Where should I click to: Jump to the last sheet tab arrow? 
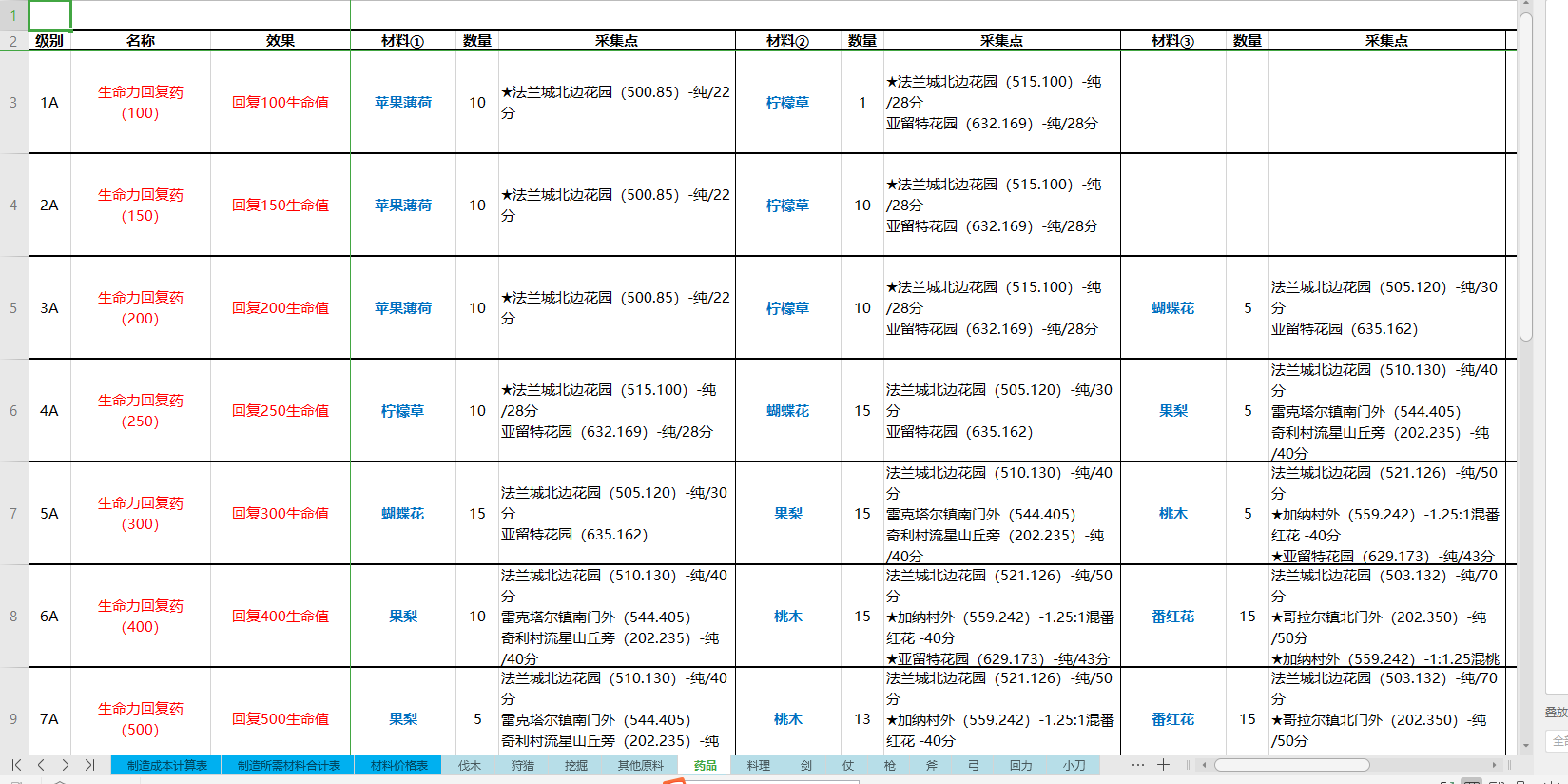pos(89,765)
